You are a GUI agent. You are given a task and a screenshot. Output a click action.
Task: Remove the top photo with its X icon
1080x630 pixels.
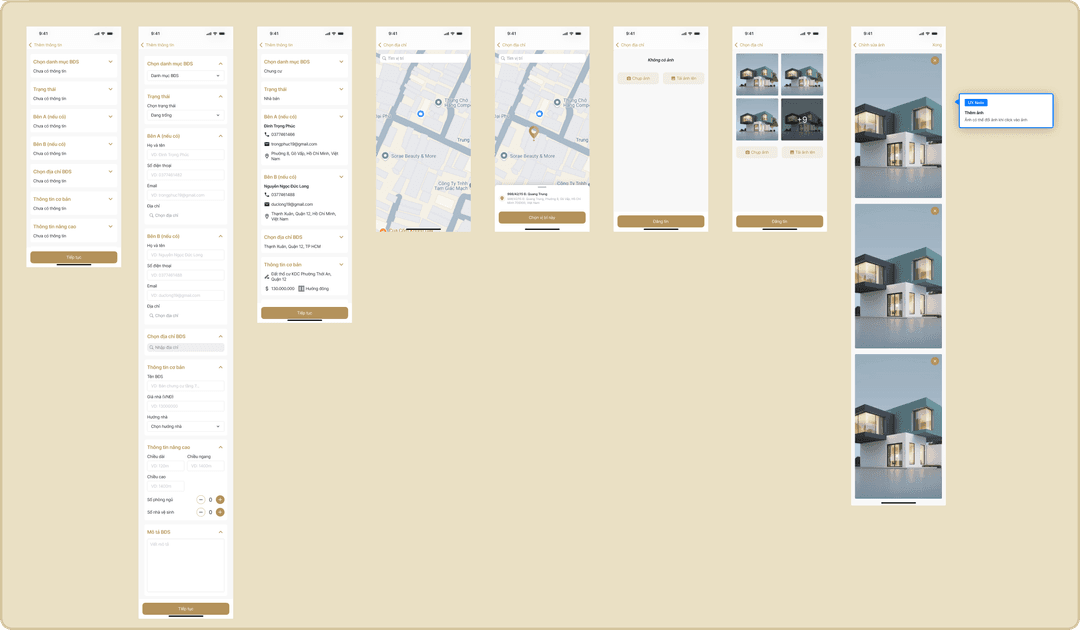(934, 61)
